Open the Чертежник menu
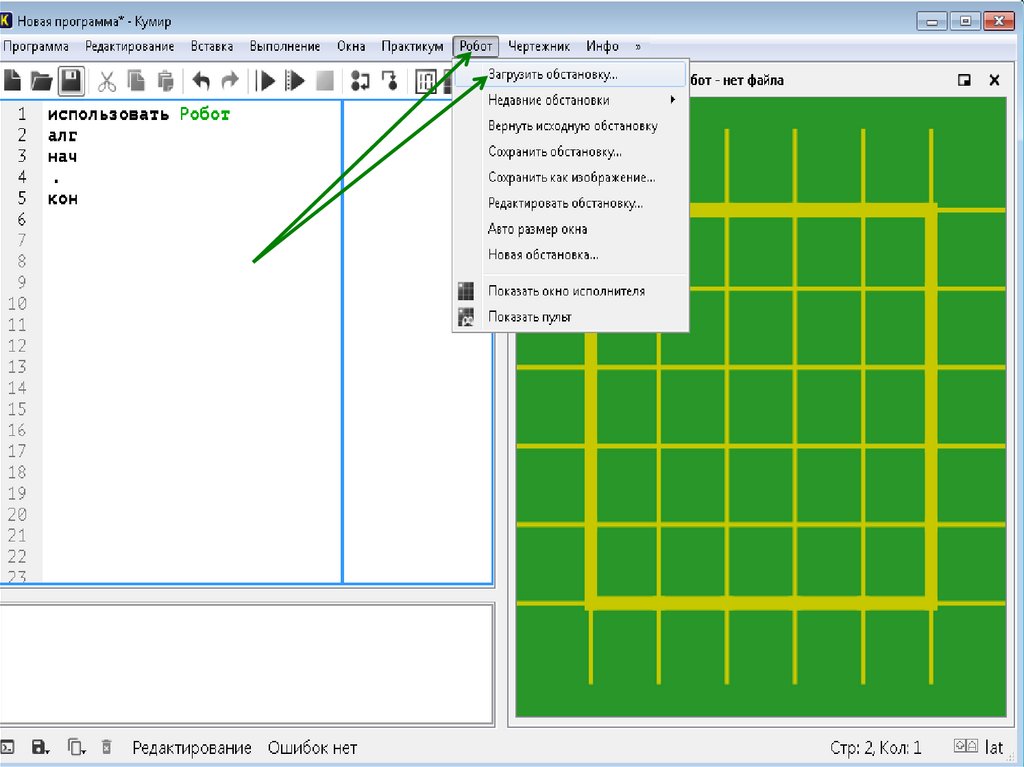Screen dimensions: 1024x767 [x=539, y=47]
